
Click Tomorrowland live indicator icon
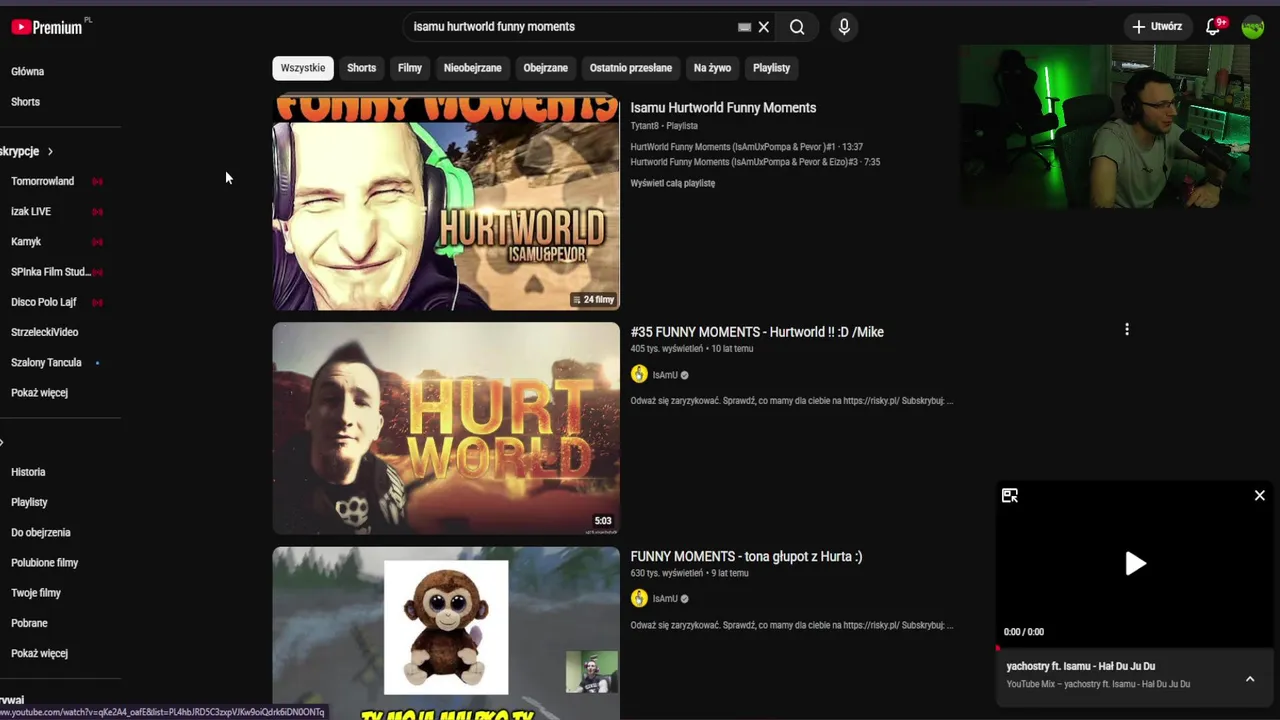point(97,181)
